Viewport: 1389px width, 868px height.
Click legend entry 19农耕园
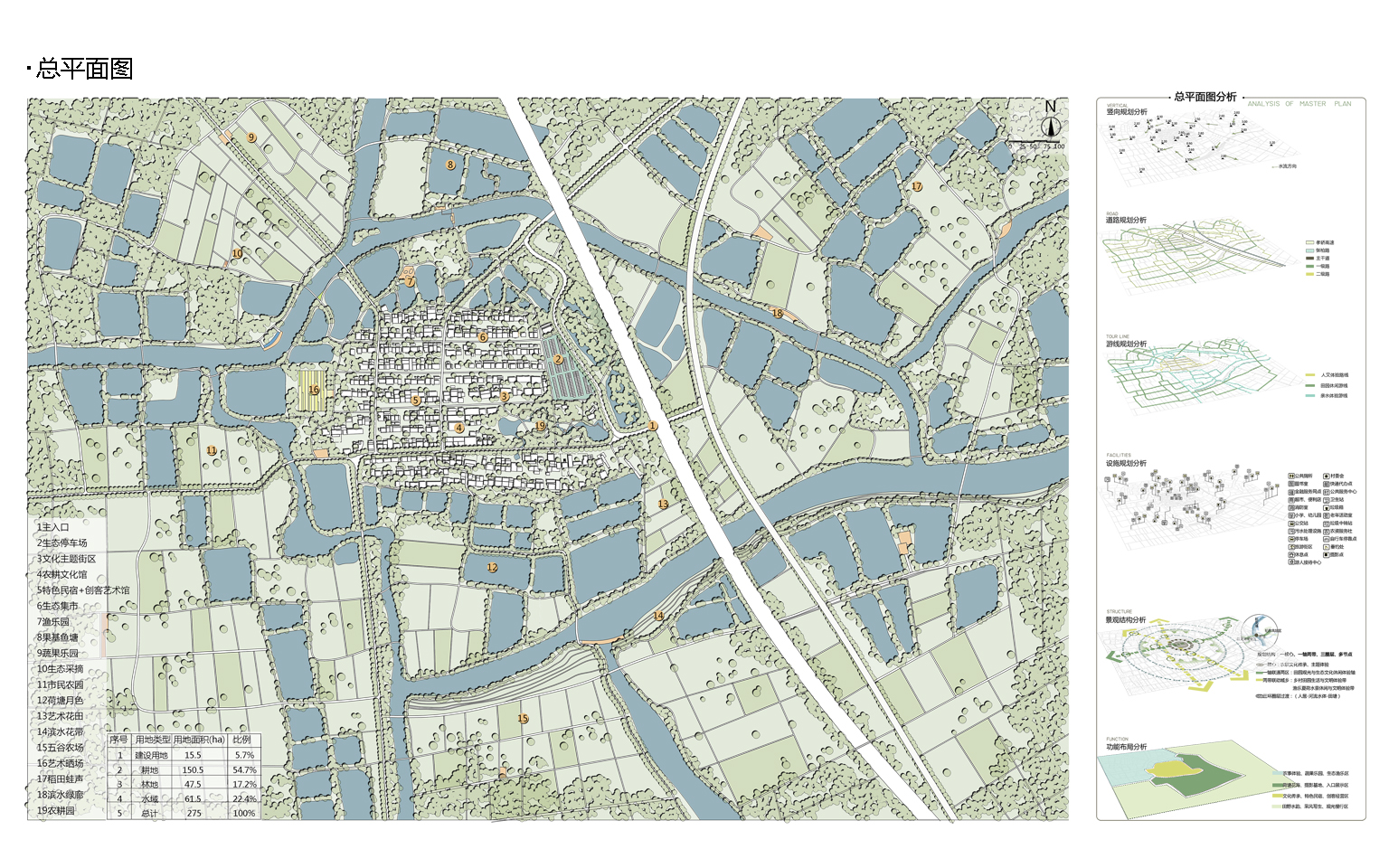point(56,810)
